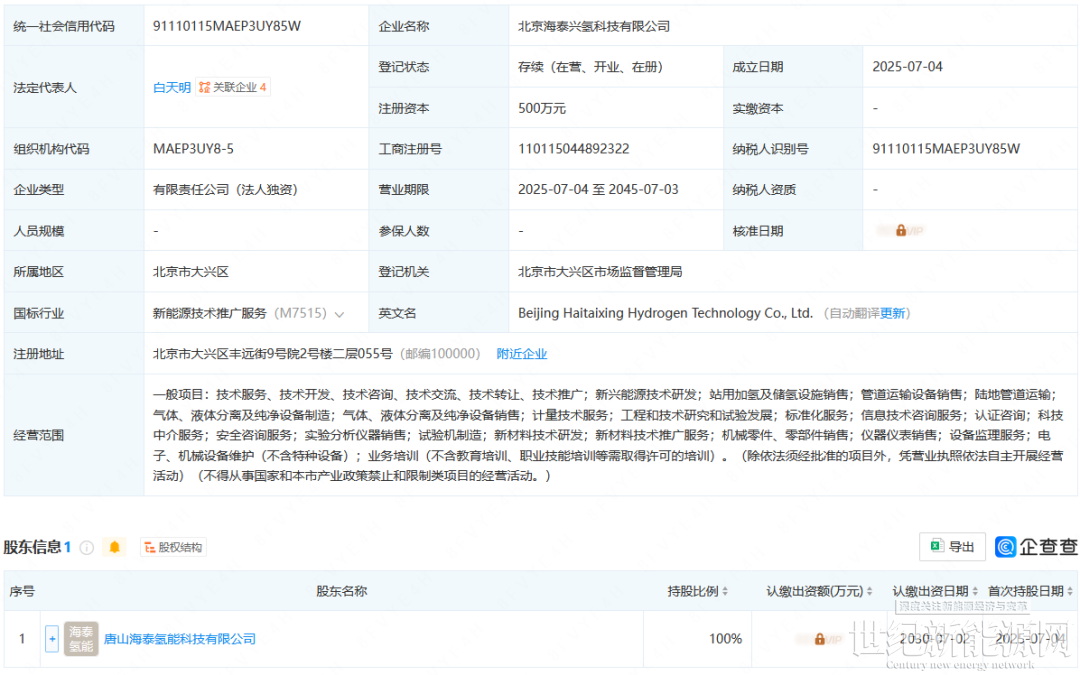The width and height of the screenshot is (1080, 675).
Task: Click the 股东信息 section heading
Action: [x=33, y=547]
